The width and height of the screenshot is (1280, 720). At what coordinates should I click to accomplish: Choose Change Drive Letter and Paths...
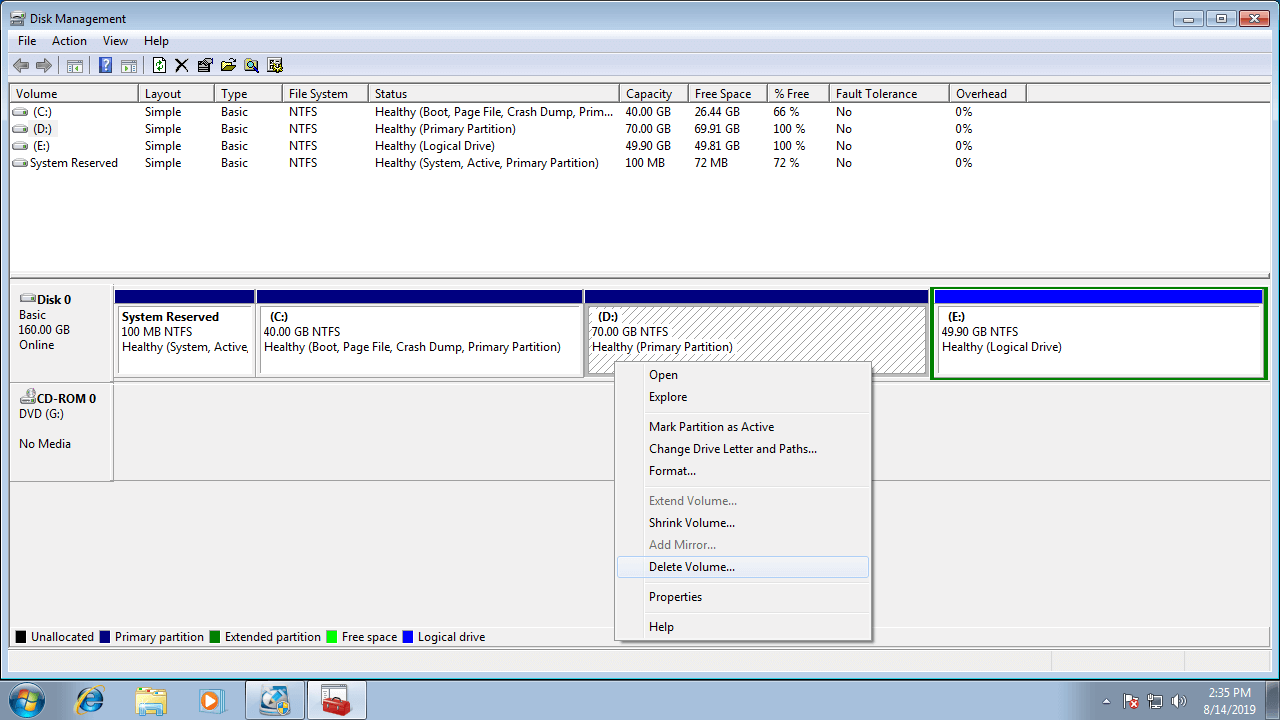[732, 449]
